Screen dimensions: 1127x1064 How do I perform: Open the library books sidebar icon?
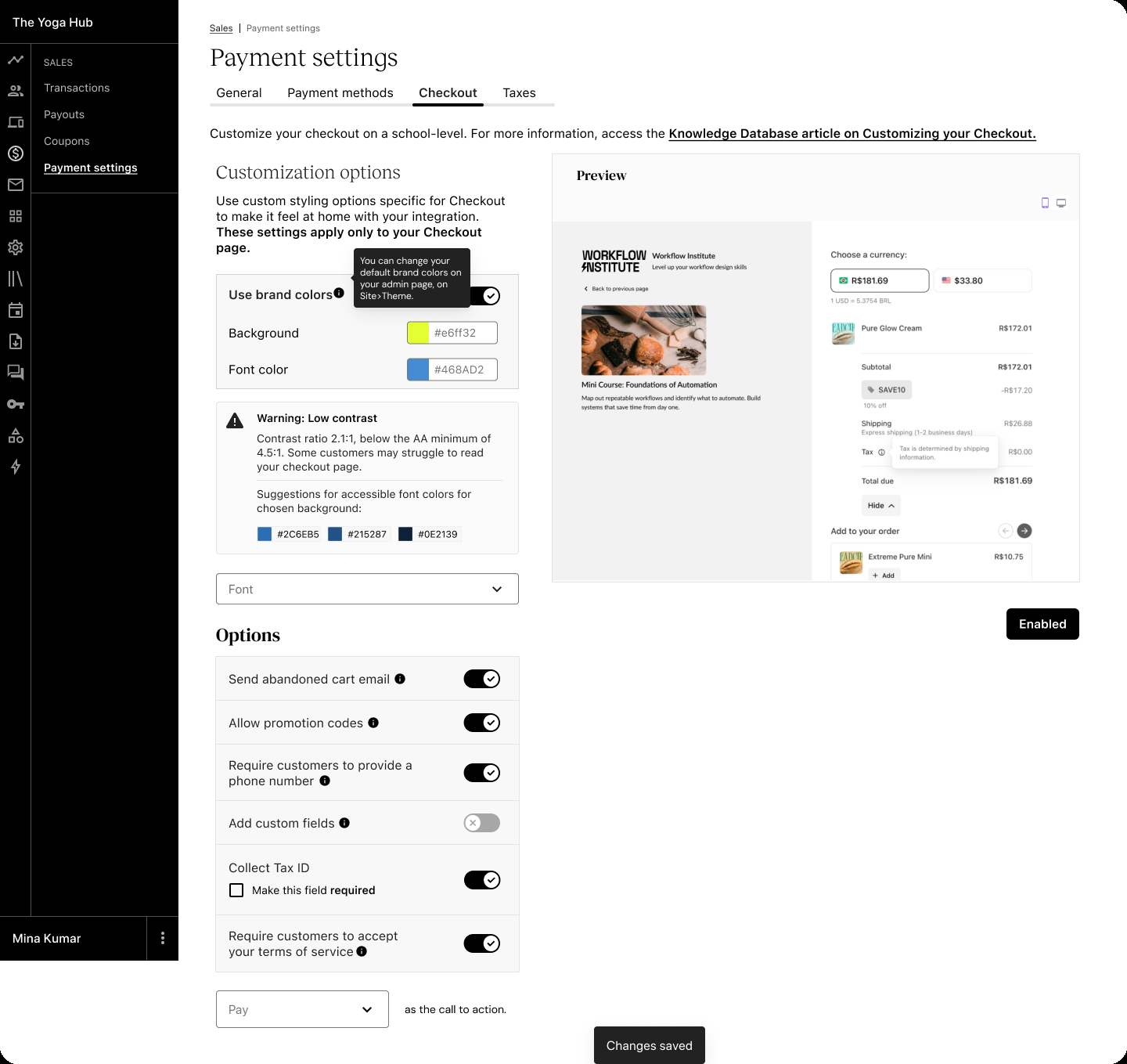pyautogui.click(x=16, y=279)
